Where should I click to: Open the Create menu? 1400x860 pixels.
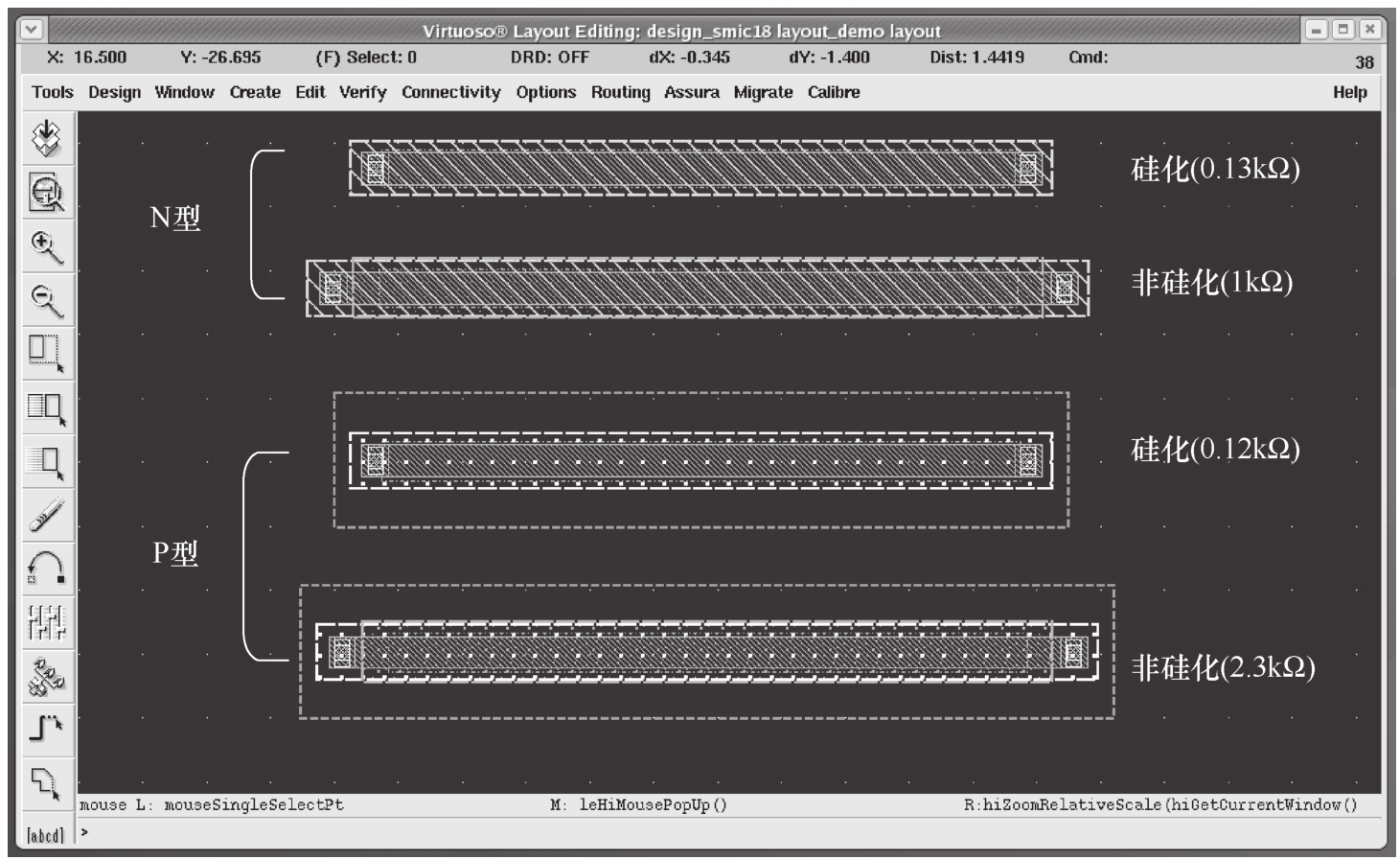(255, 92)
